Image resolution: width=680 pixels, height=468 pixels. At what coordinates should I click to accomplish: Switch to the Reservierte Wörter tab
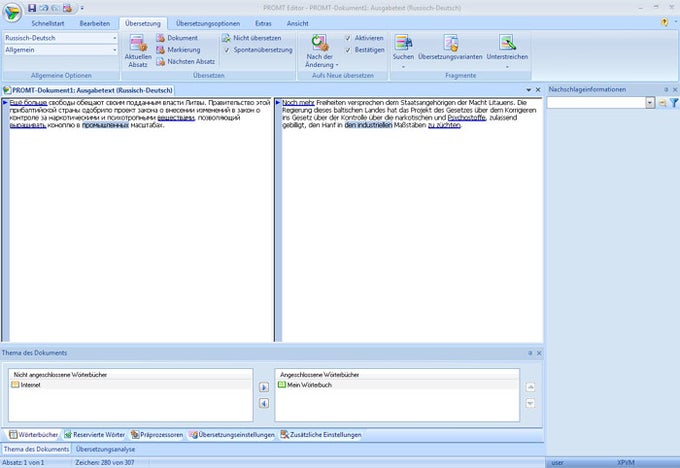(95, 435)
